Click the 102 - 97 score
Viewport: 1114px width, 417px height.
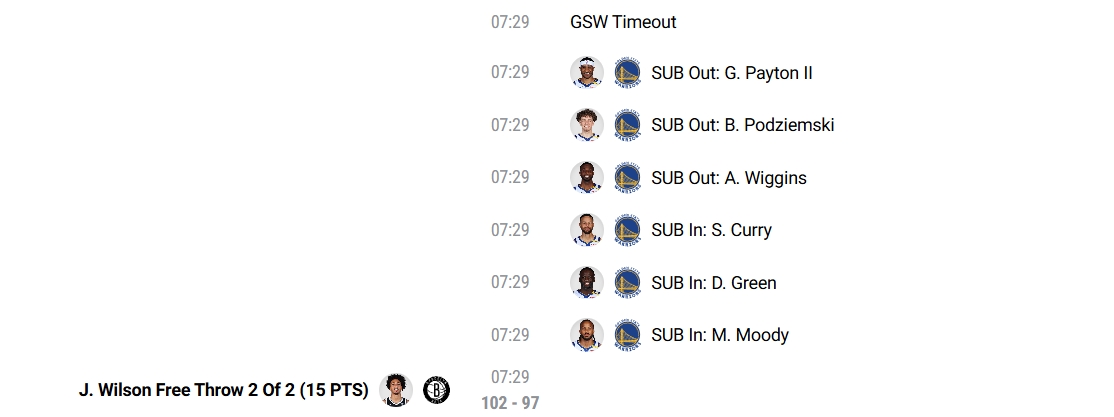510,403
